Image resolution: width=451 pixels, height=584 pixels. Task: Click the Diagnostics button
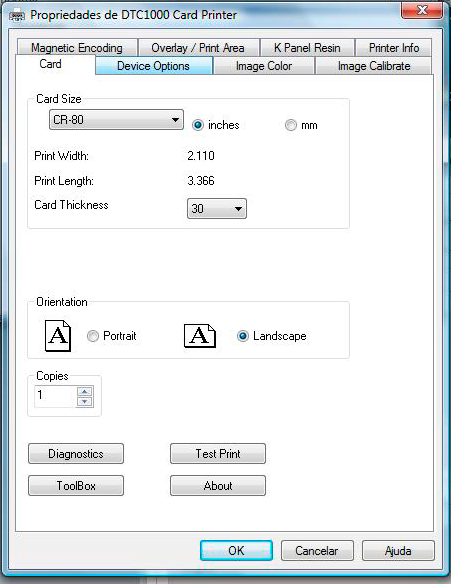(x=76, y=454)
